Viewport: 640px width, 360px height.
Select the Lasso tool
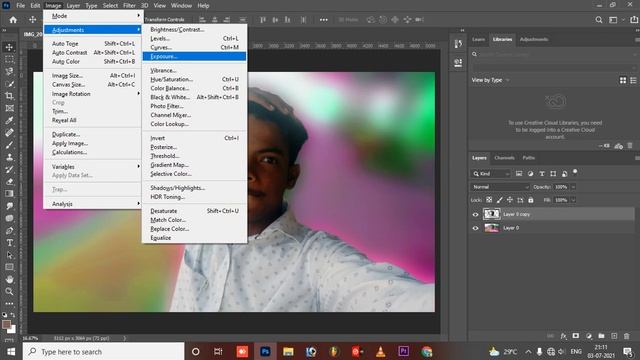coord(9,71)
